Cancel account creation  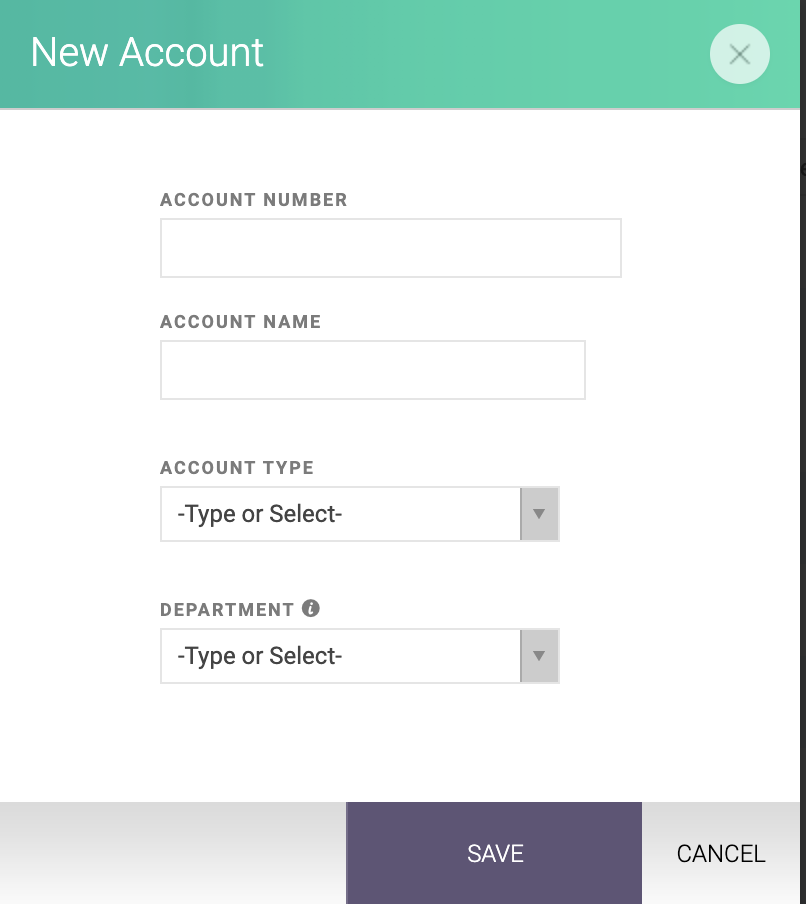coord(721,853)
